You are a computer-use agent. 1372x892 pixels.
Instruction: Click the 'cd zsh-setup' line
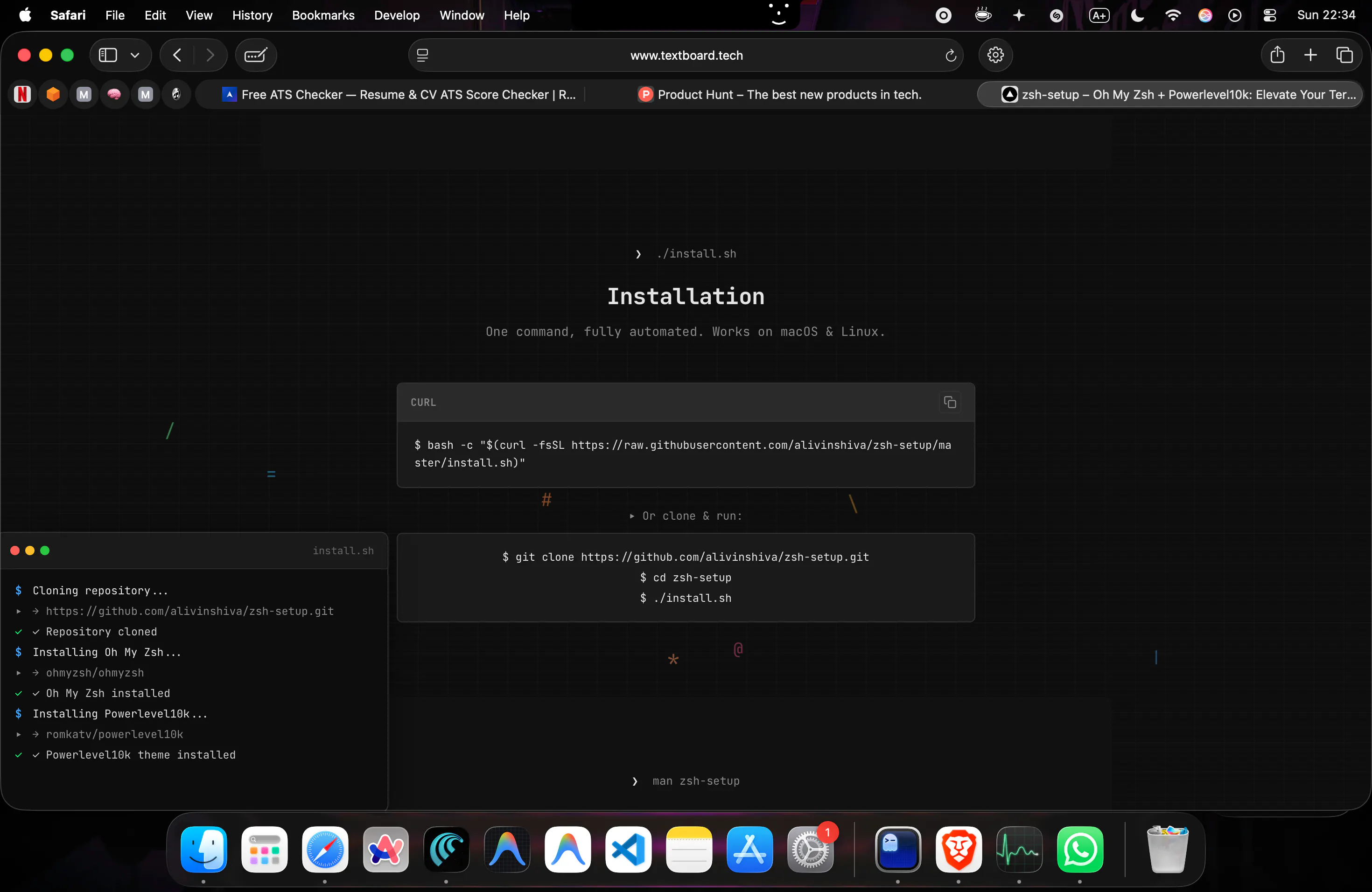pyautogui.click(x=686, y=578)
